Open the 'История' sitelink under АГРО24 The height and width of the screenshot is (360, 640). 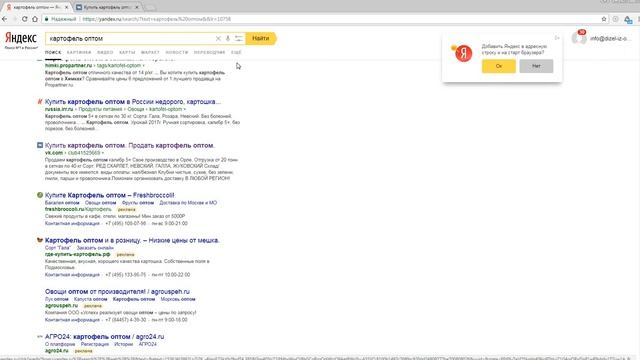(124, 344)
